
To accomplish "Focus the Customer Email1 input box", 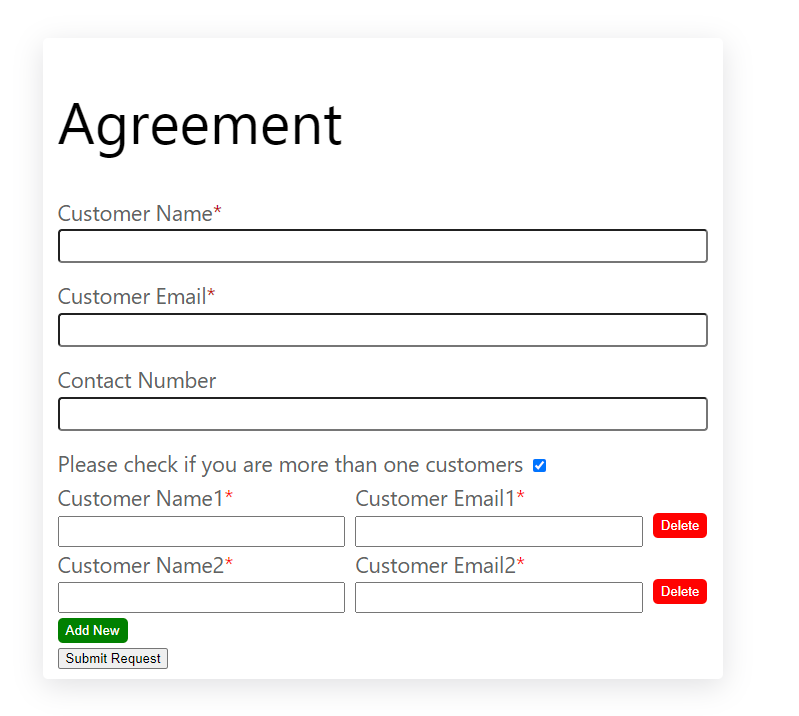I will point(498,531).
